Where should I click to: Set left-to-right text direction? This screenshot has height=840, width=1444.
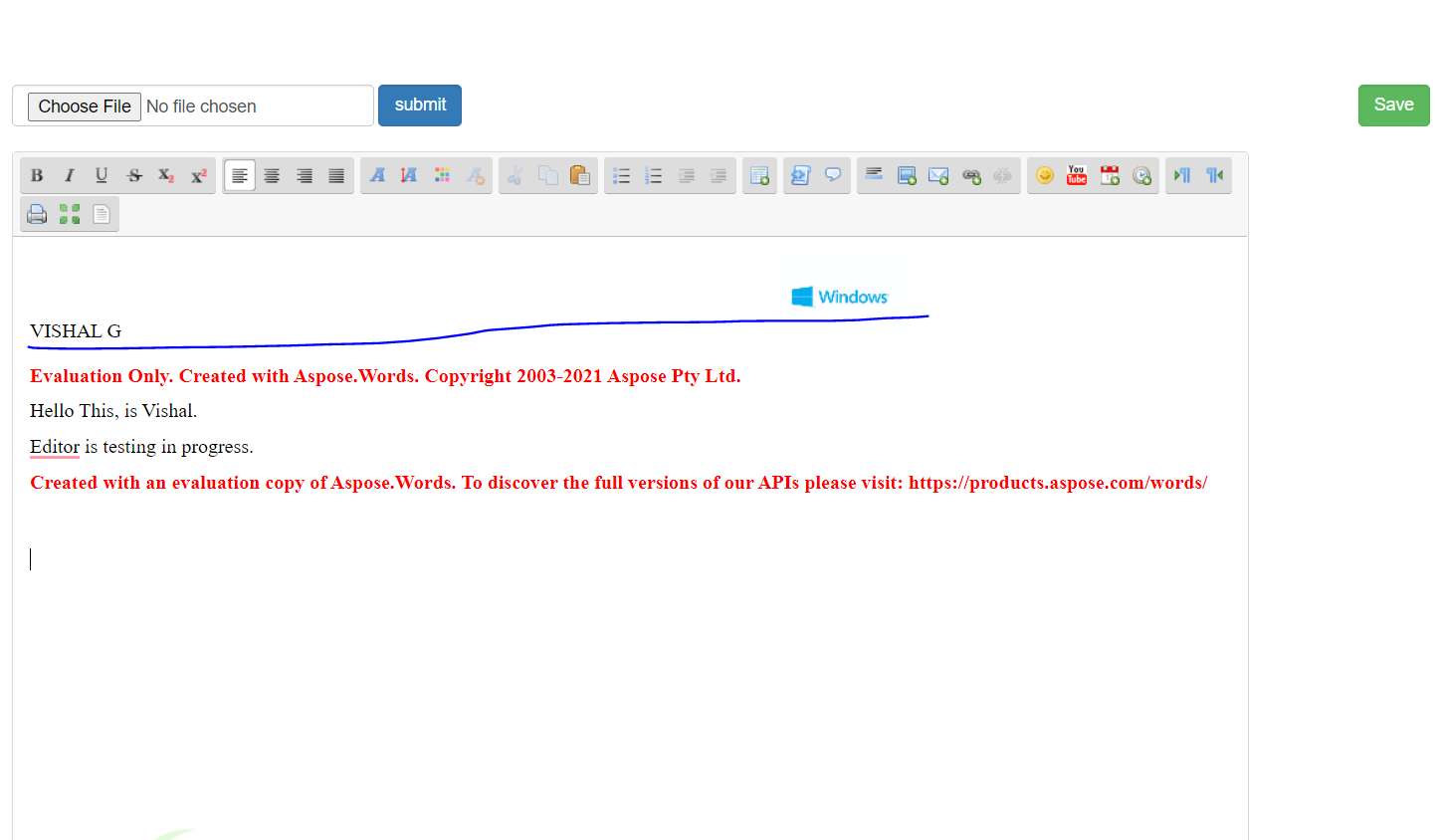click(x=1182, y=176)
